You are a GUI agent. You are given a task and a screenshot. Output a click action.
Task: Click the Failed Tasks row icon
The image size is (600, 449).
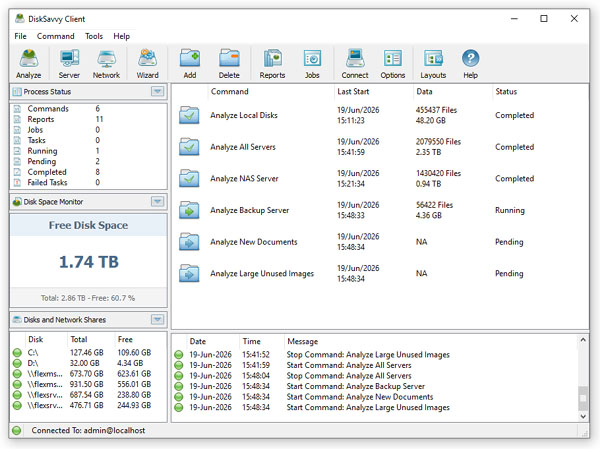pos(17,183)
